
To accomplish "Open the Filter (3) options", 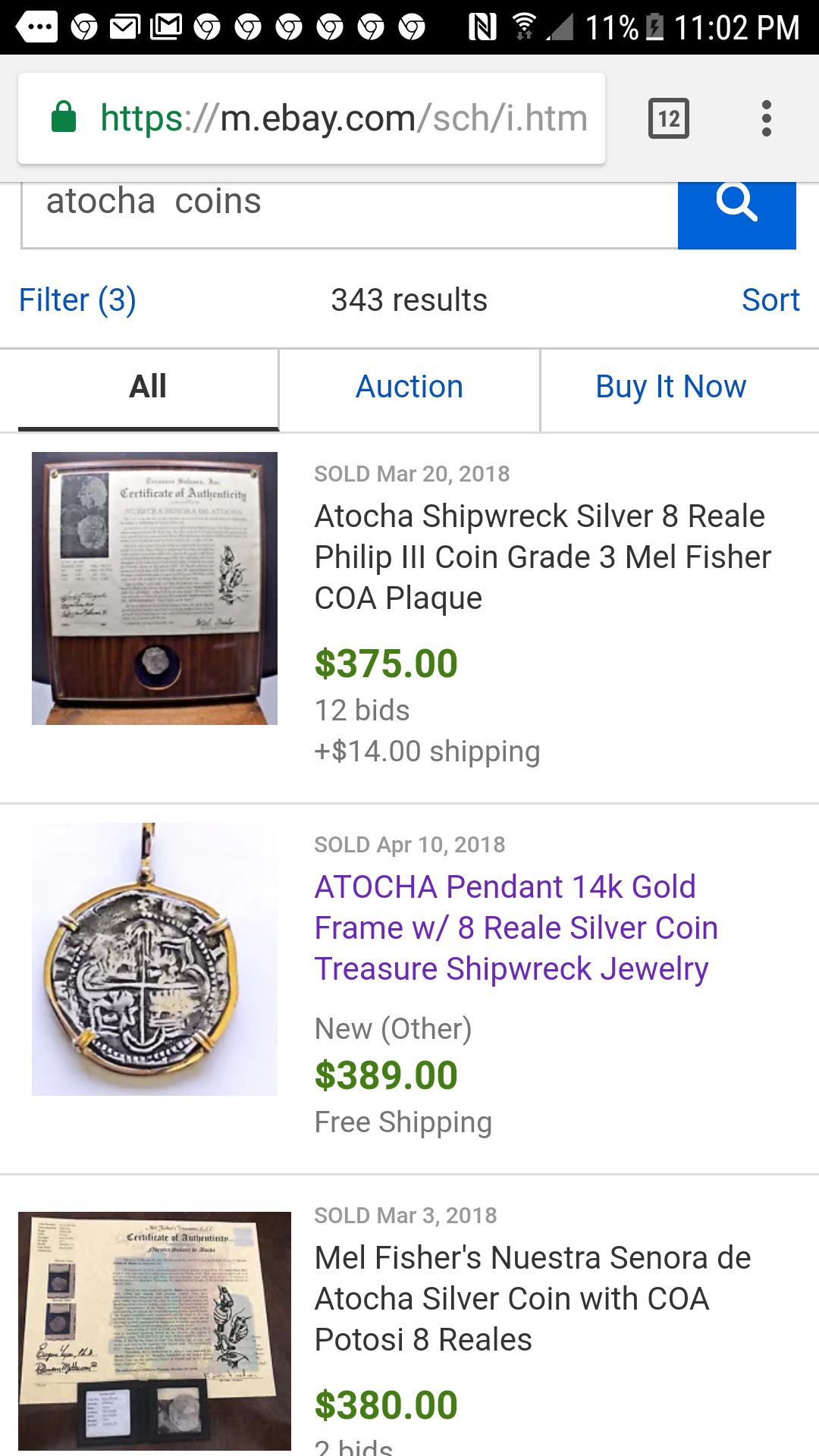I will [x=77, y=300].
